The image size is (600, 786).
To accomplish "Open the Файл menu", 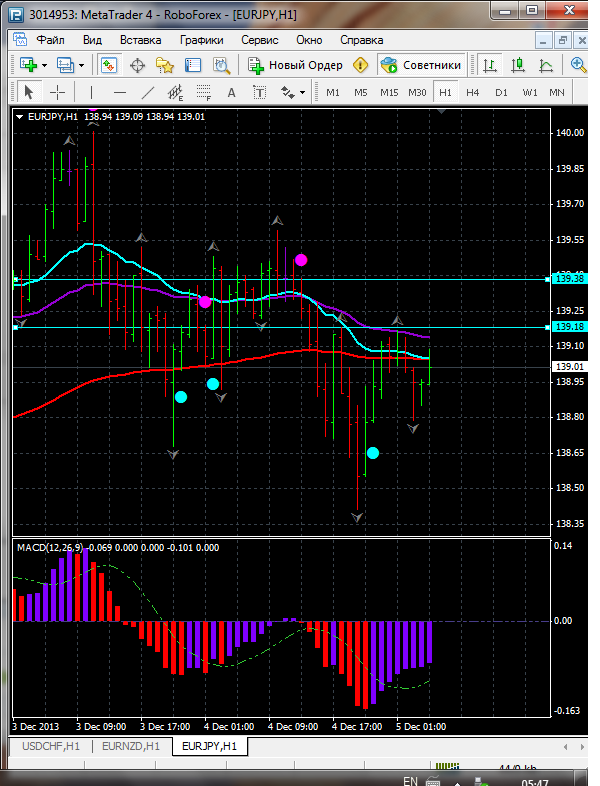I will [x=50, y=40].
